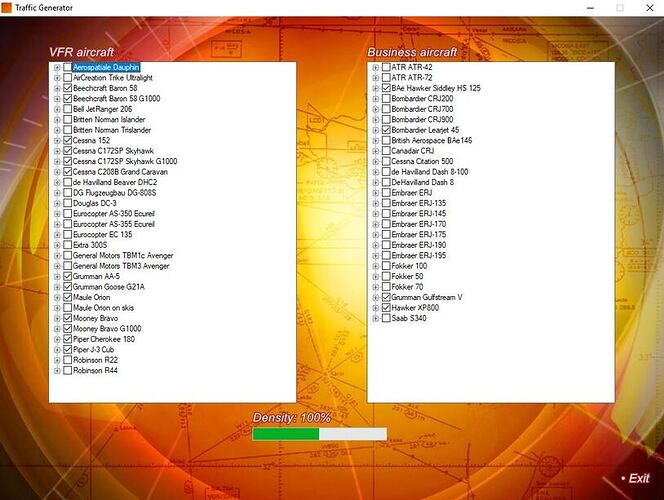Select the Embraer ERJ-175 label
664x500 pixels.
(x=419, y=235)
